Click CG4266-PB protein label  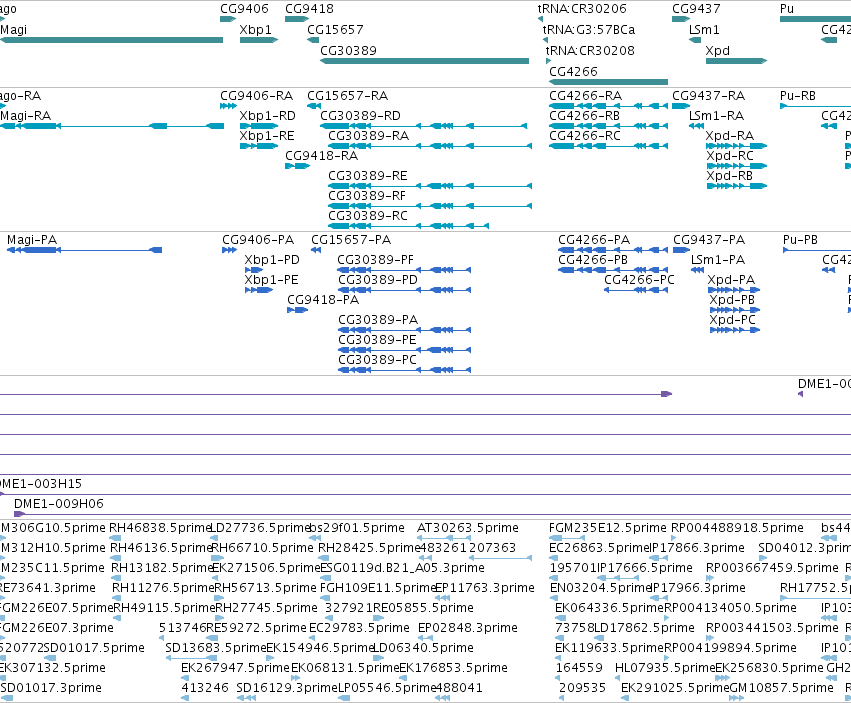point(593,259)
